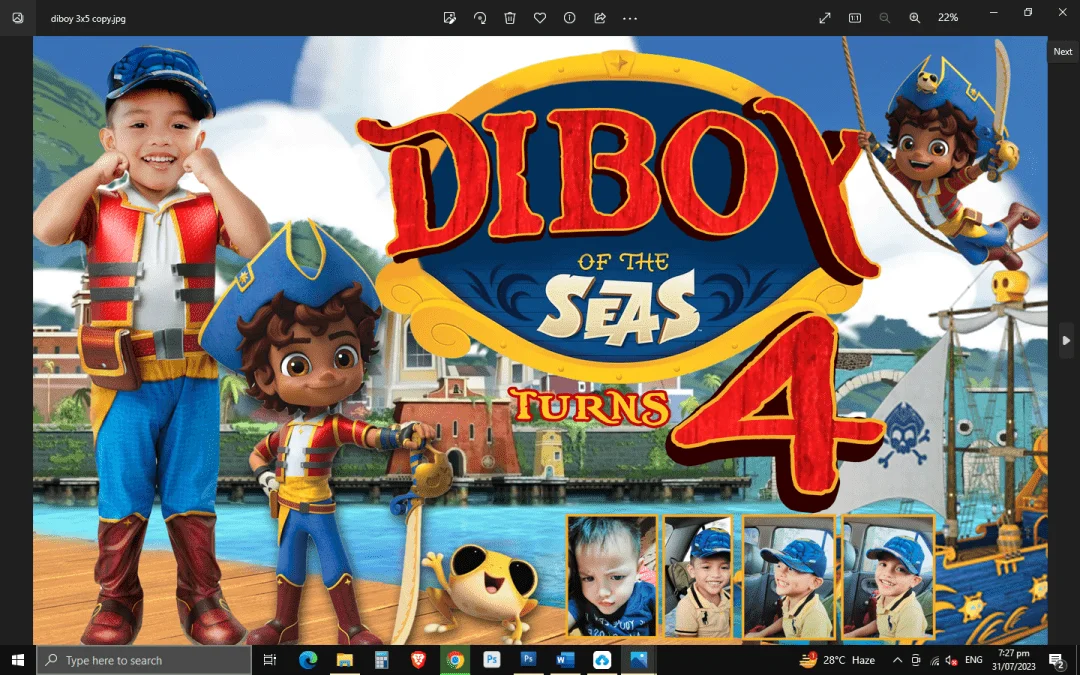Focus the Type here to search box
Viewport: 1080px width, 675px height.
point(144,660)
